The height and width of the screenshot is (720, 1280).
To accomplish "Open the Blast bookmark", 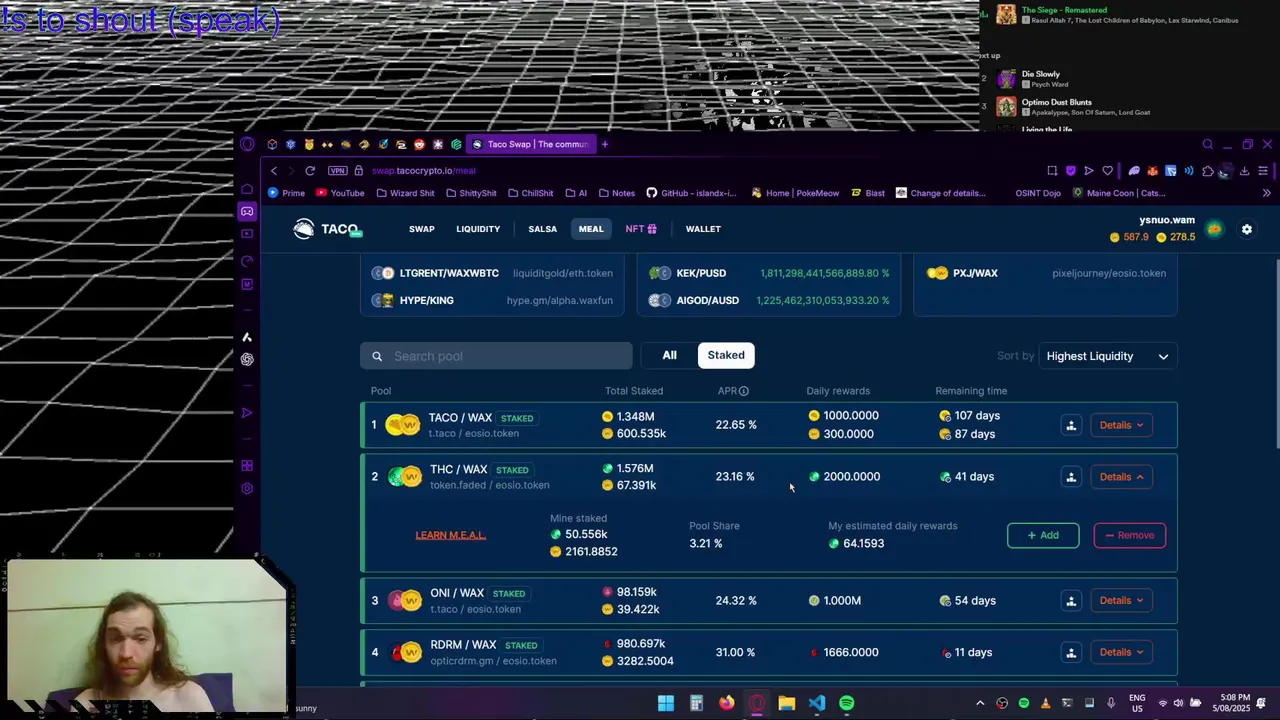I will pos(868,193).
